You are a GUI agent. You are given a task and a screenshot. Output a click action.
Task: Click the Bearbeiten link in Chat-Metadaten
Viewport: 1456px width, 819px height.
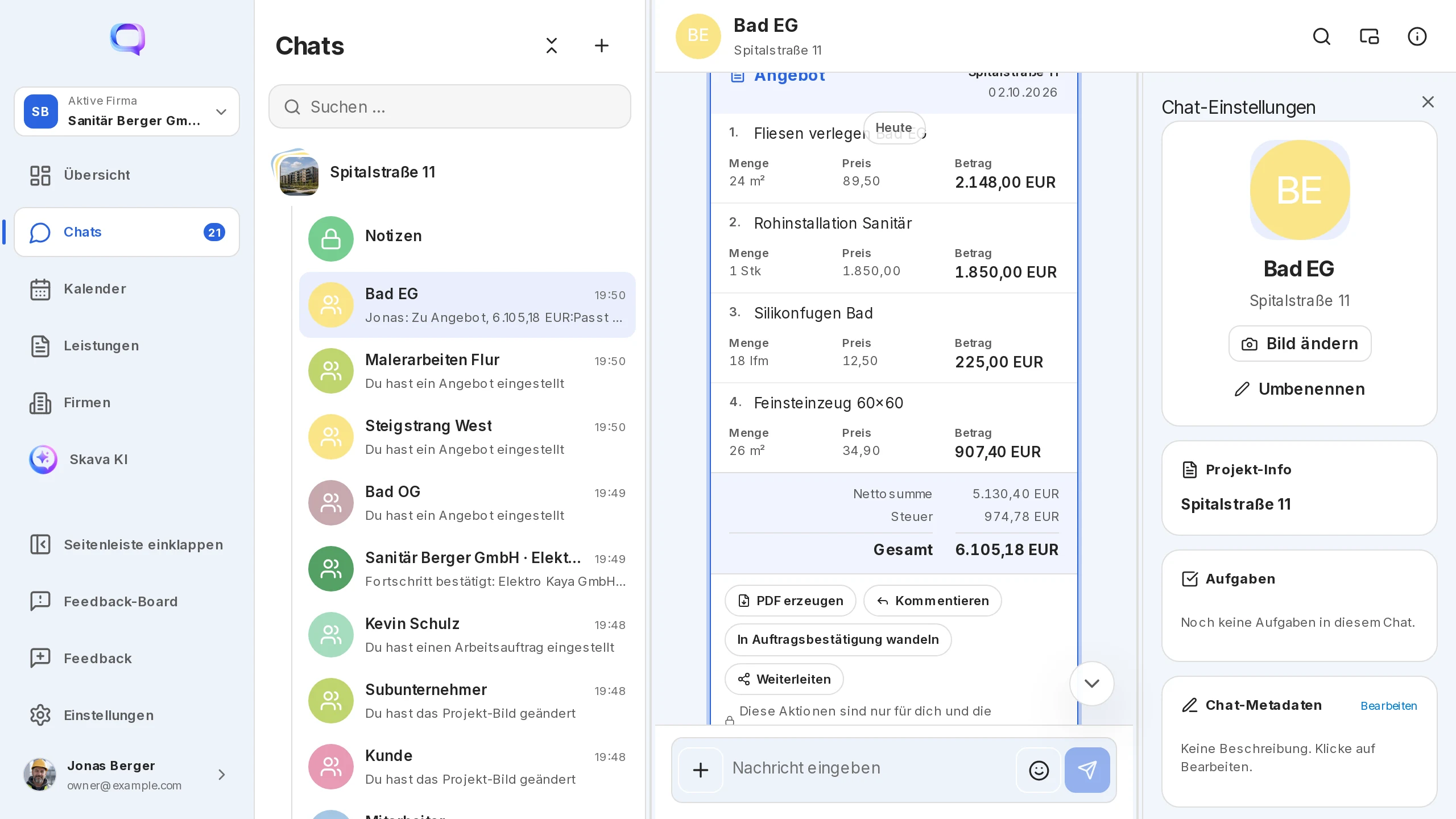(1388, 706)
